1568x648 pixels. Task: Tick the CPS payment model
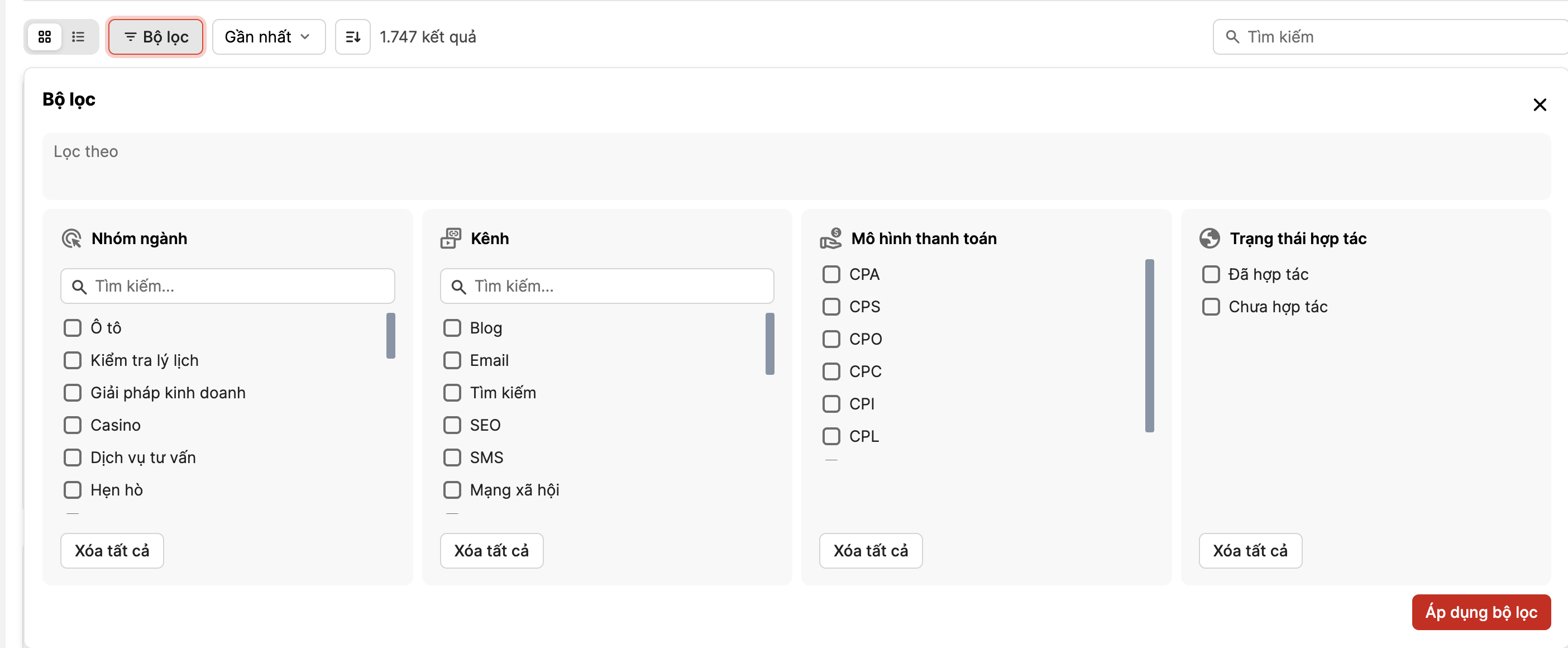pyautogui.click(x=831, y=306)
